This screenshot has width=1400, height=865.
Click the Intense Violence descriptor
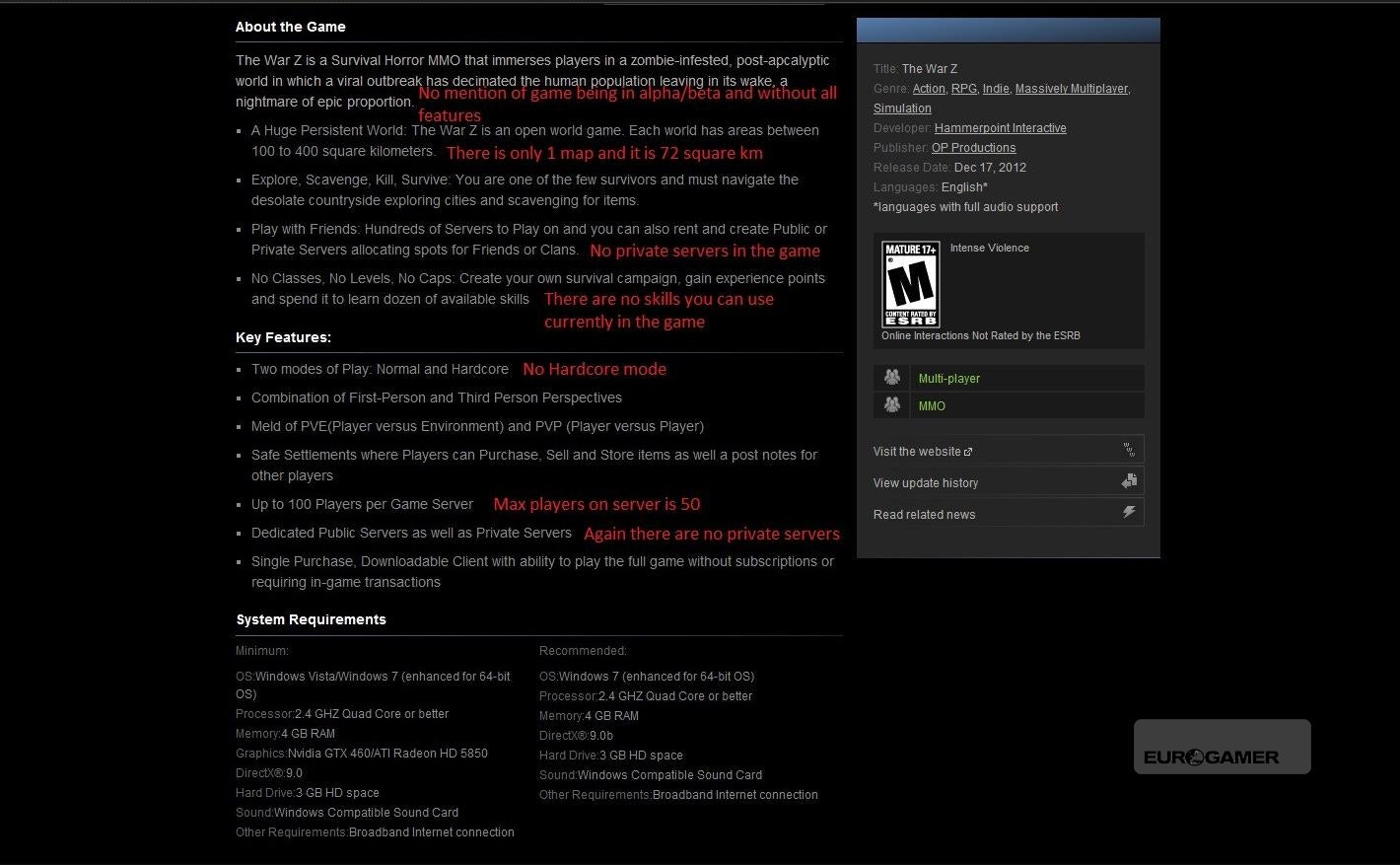tap(990, 248)
